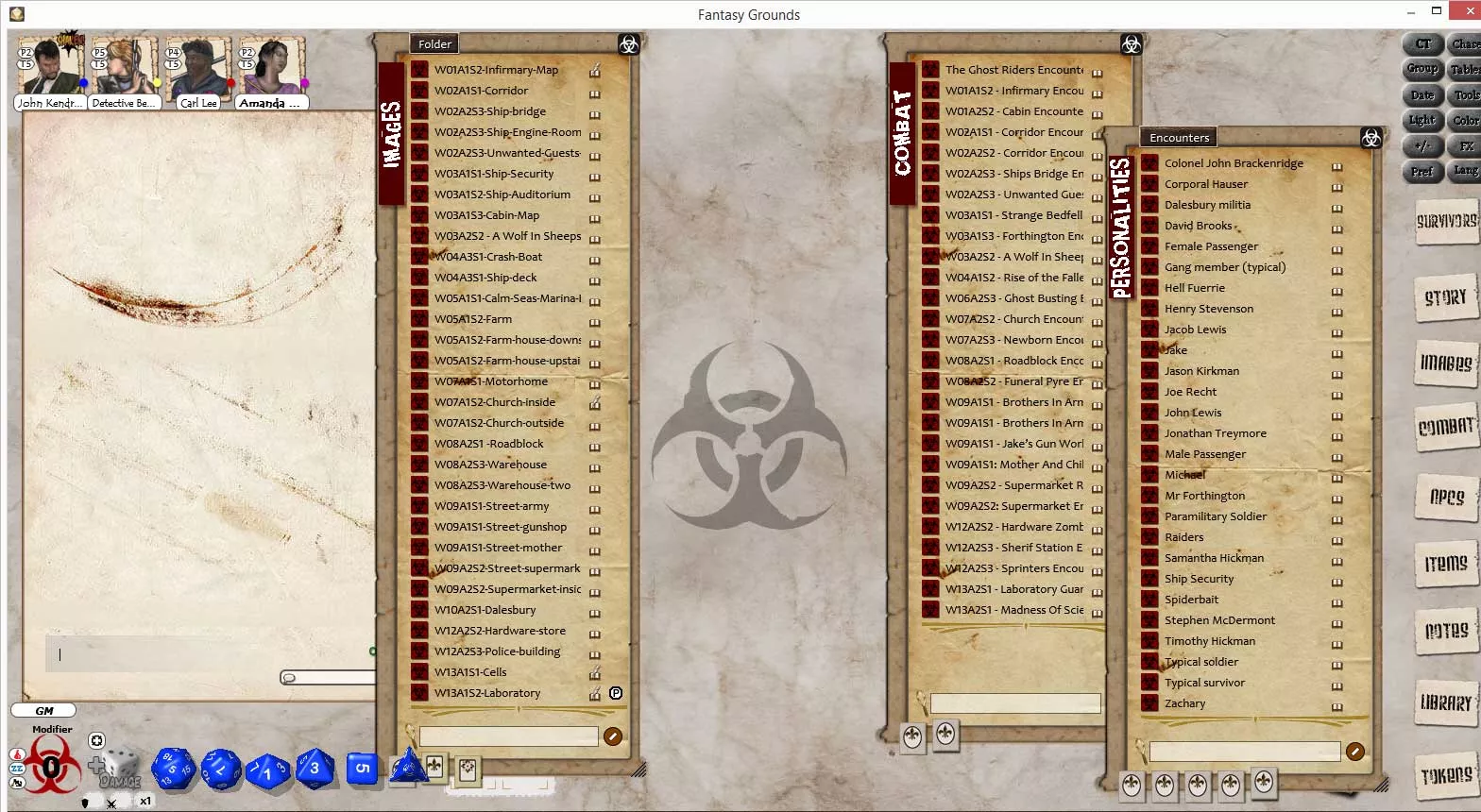This screenshot has width=1481, height=812.
Task: Open the Folder dropdown in Images window
Action: coord(434,44)
